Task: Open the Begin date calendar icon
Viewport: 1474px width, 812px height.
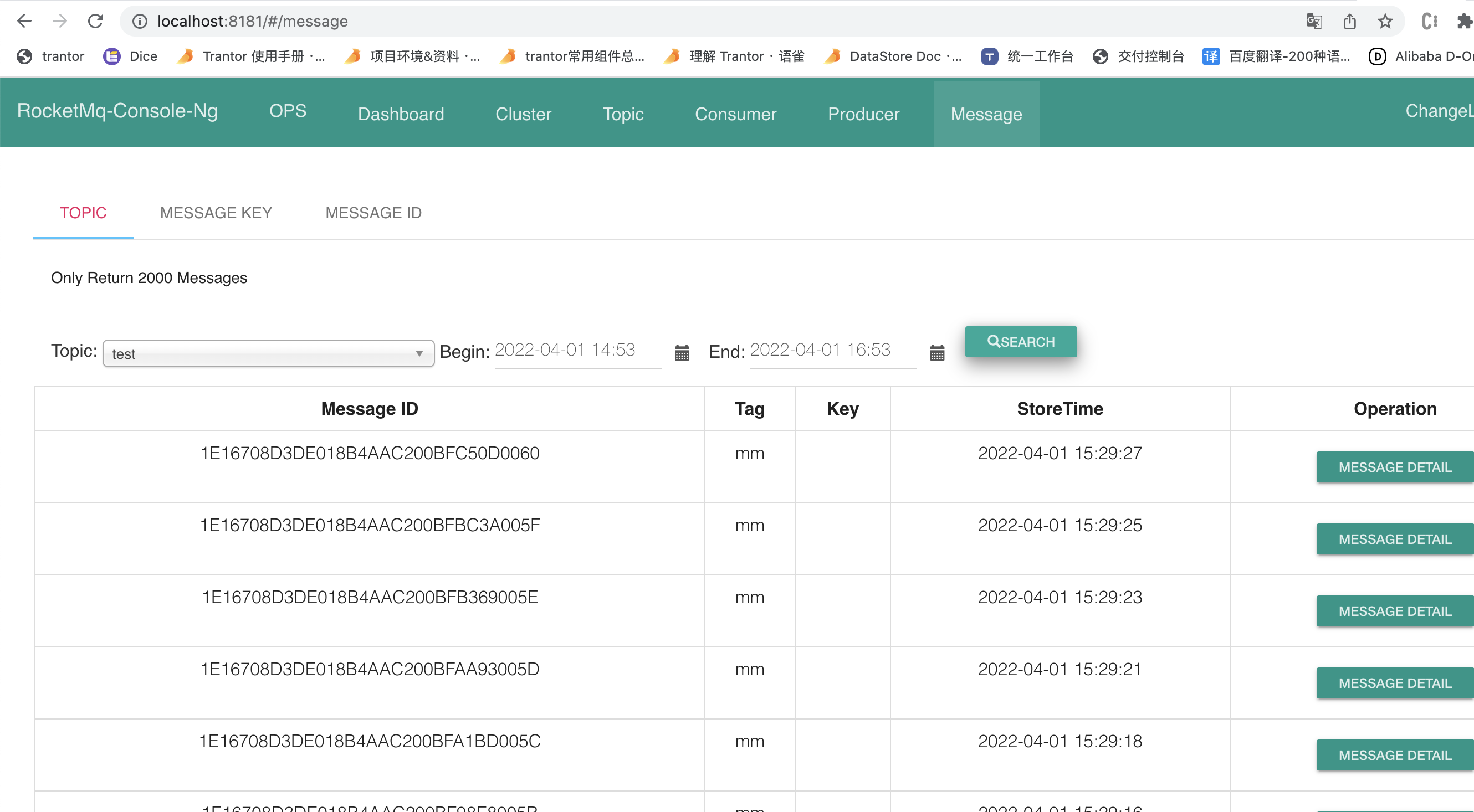Action: pos(682,352)
